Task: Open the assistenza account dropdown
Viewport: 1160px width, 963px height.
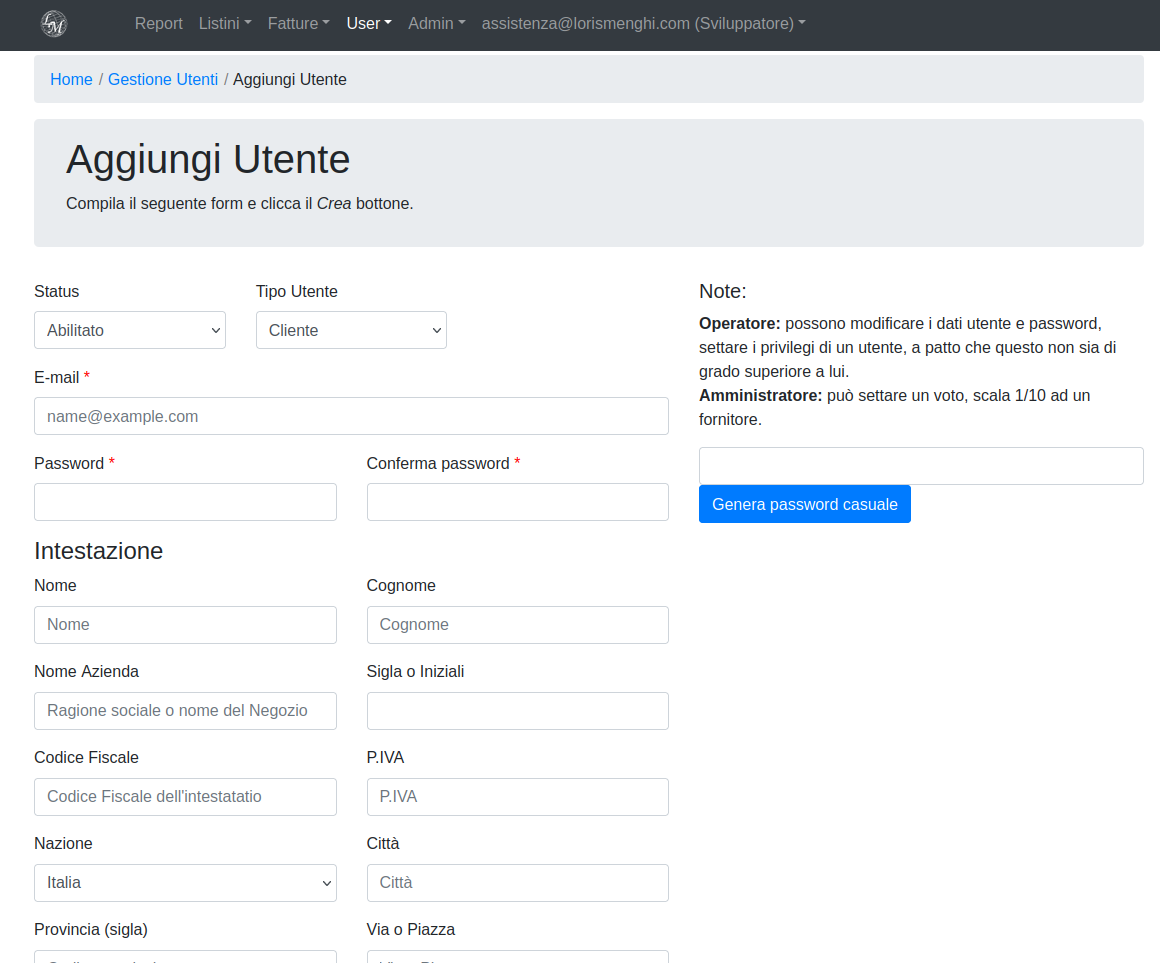Action: [x=643, y=24]
